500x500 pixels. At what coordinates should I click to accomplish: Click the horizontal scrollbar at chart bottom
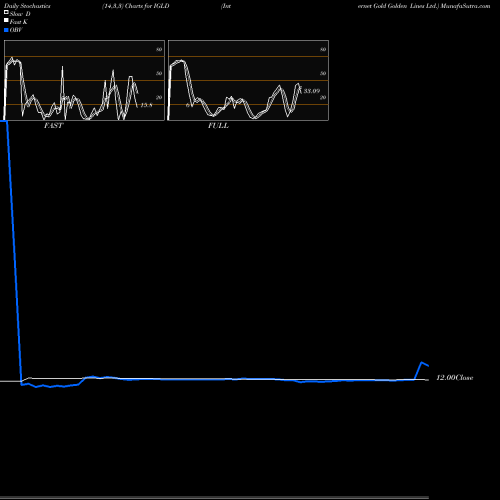[214, 498]
